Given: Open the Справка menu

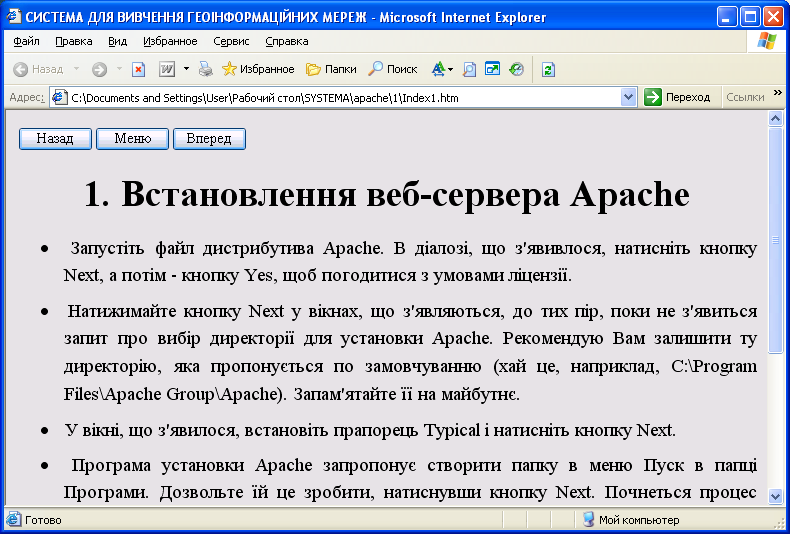Looking at the screenshot, I should (287, 41).
